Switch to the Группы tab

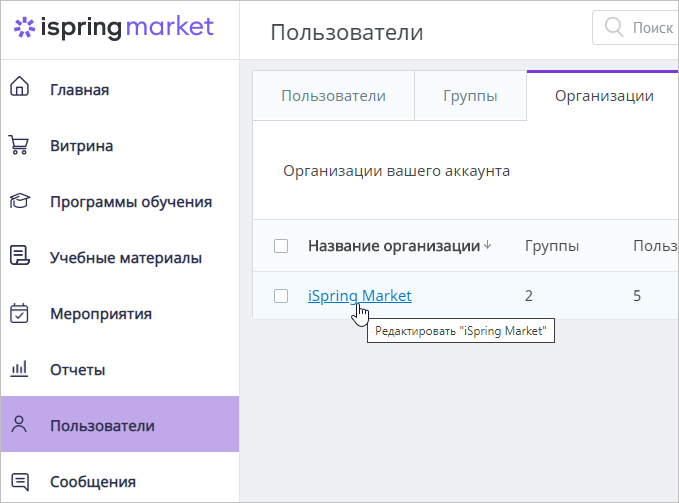470,96
